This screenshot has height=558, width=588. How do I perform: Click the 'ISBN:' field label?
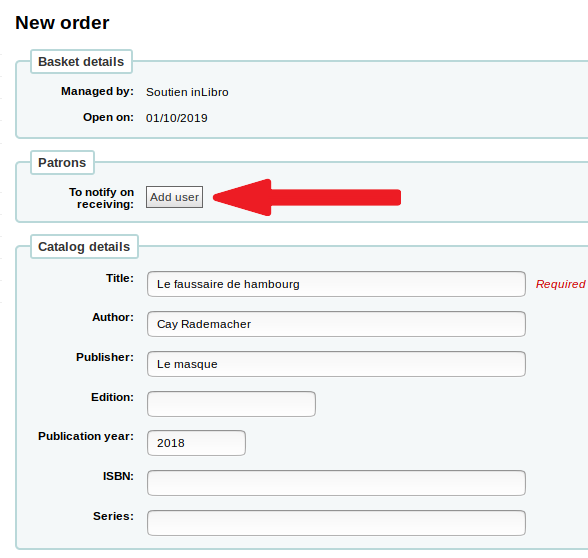click(x=118, y=476)
